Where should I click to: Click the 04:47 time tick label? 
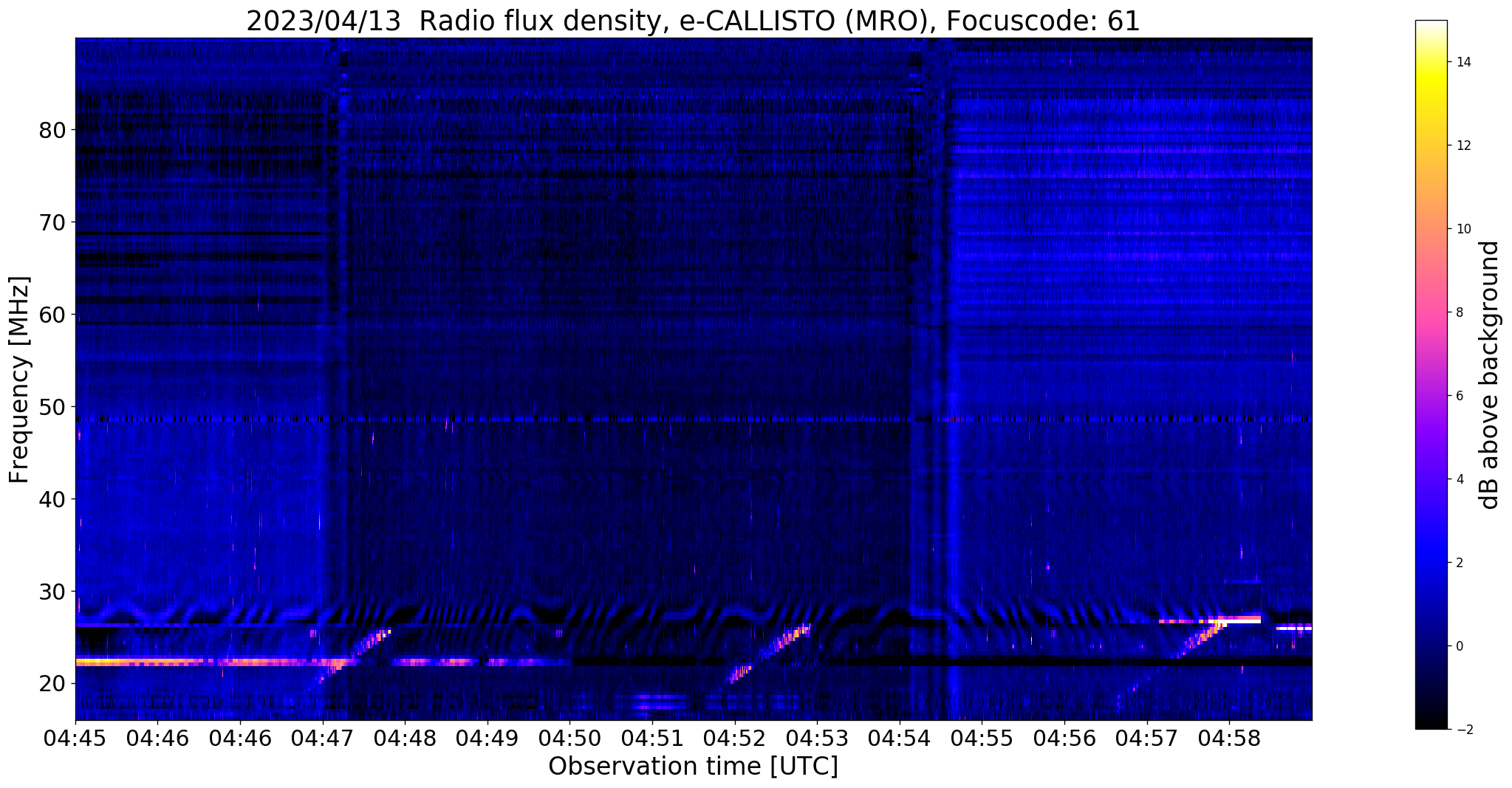[x=323, y=739]
